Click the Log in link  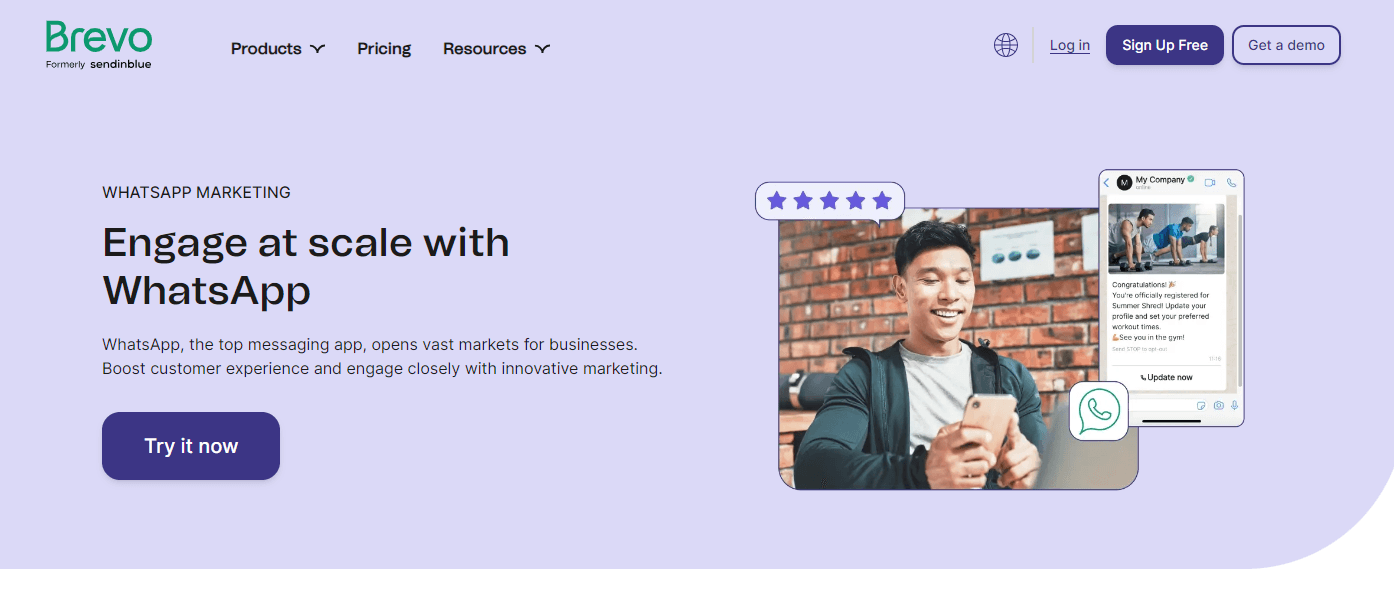[x=1069, y=45]
